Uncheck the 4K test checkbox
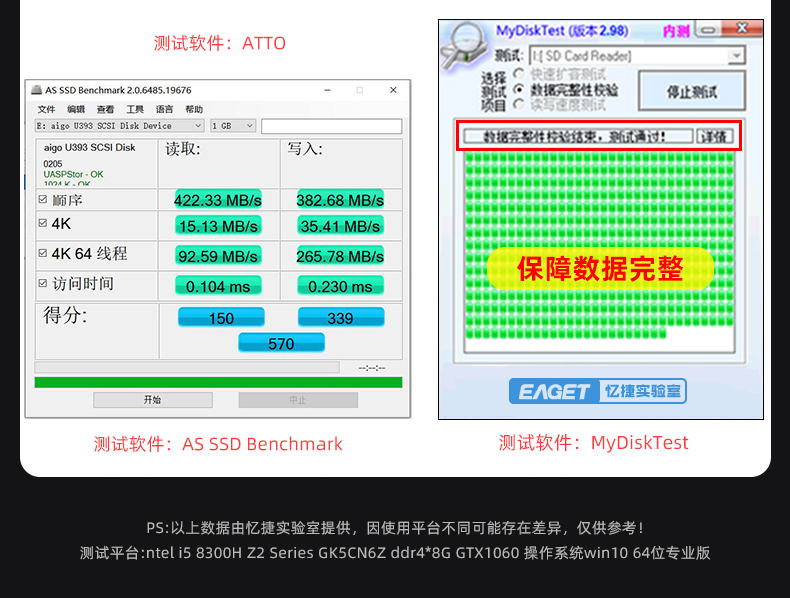The width and height of the screenshot is (790, 598). 42,224
